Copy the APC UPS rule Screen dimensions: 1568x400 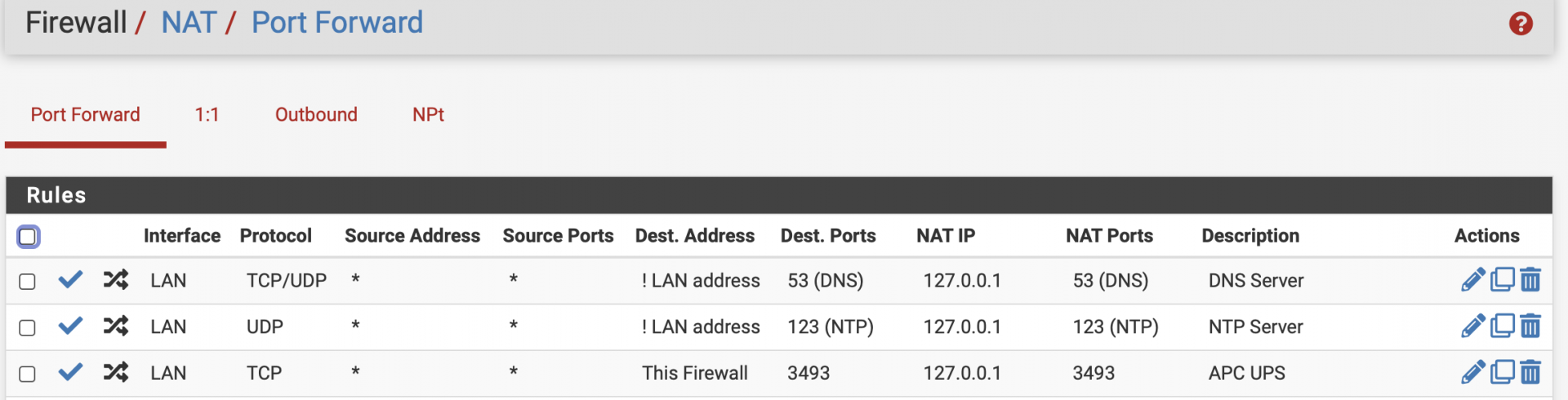[1502, 373]
